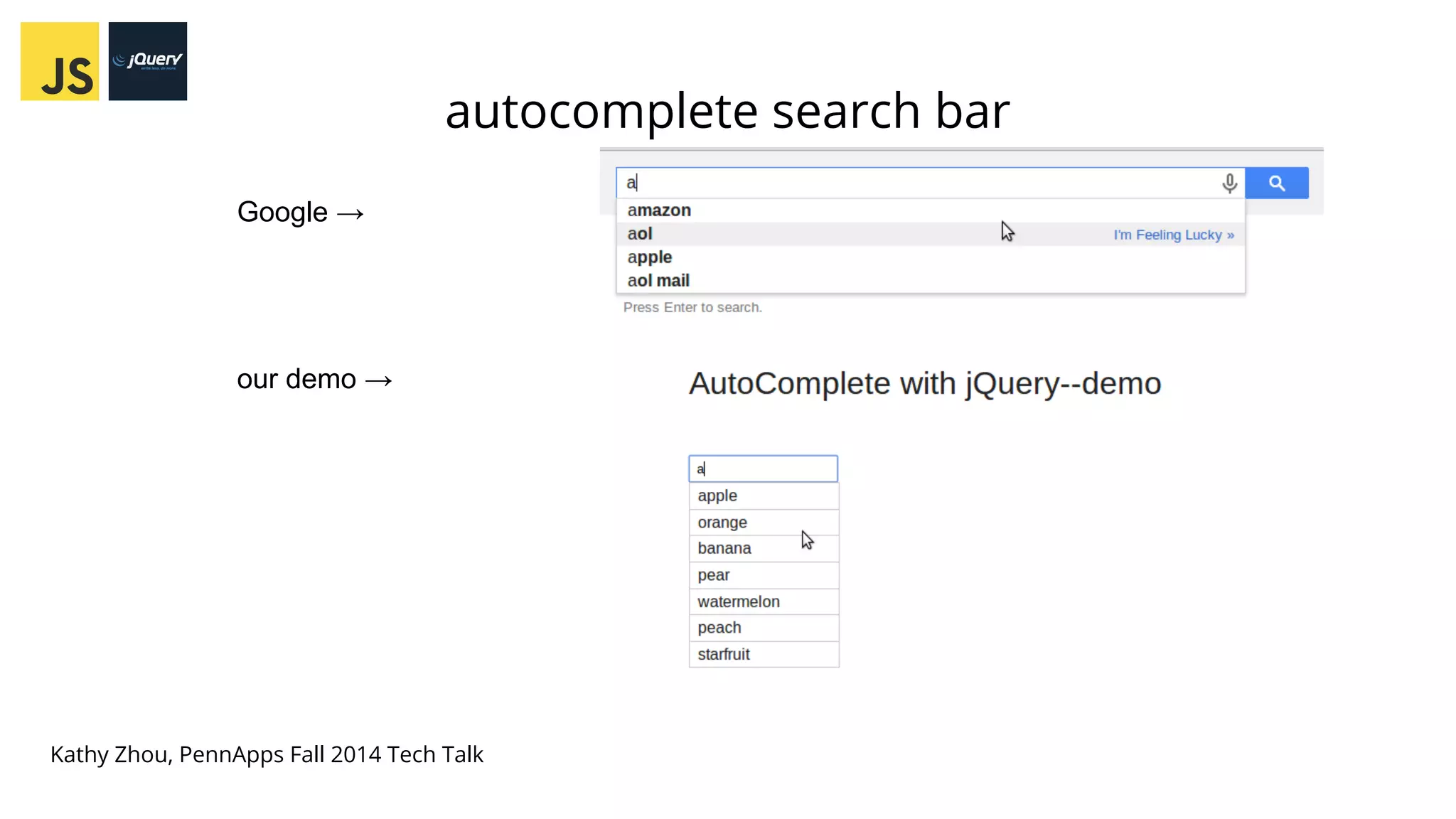Choose the 'apple' Google suggestion
This screenshot has height=819, width=1456.
[931, 257]
